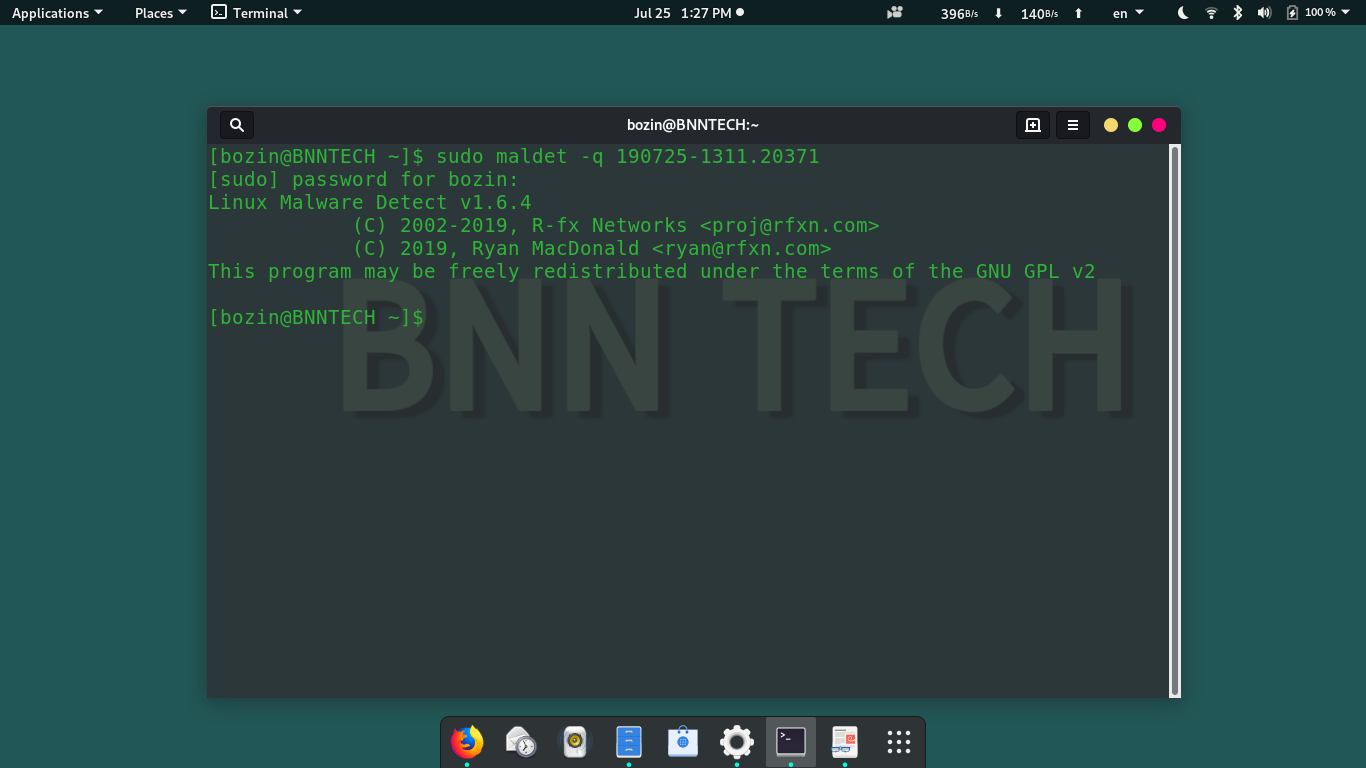This screenshot has height=768, width=1366.
Task: Open the Places menu
Action: [159, 13]
